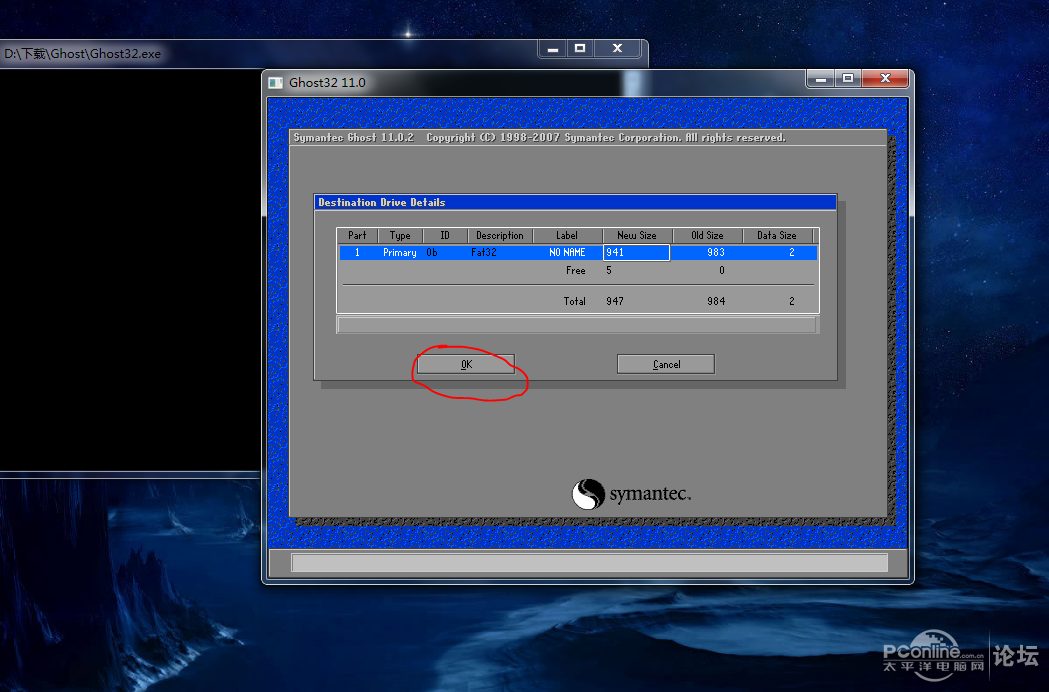This screenshot has height=692, width=1049.
Task: Click the Cancel button
Action: [666, 364]
